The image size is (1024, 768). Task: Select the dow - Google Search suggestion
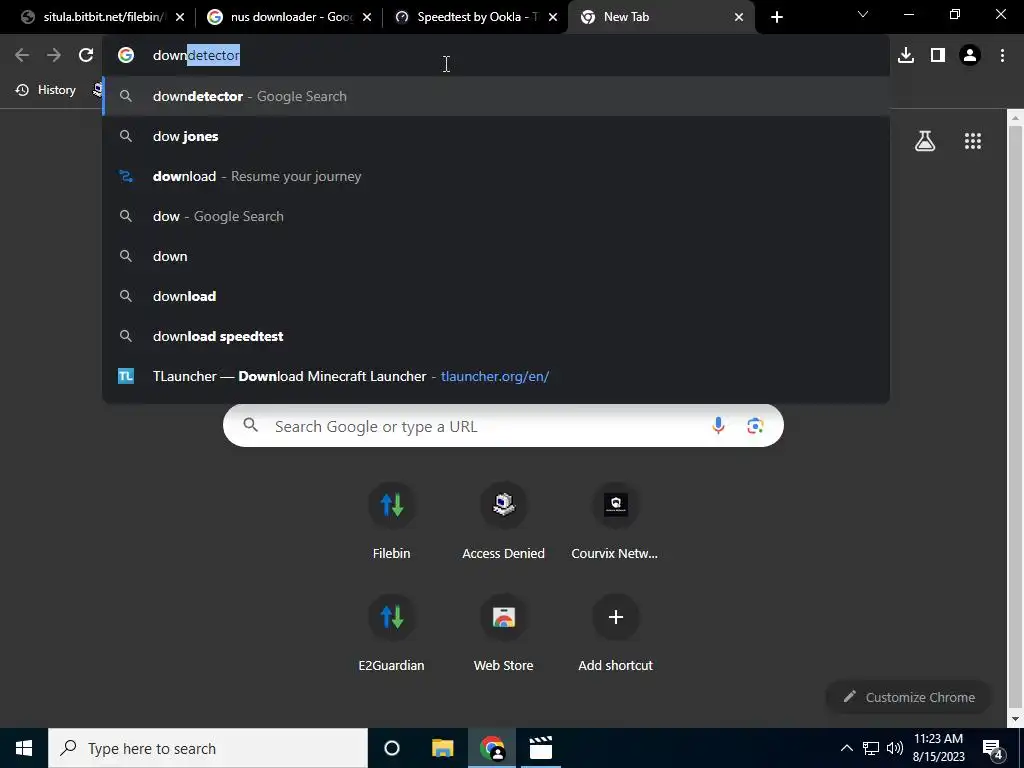point(496,216)
